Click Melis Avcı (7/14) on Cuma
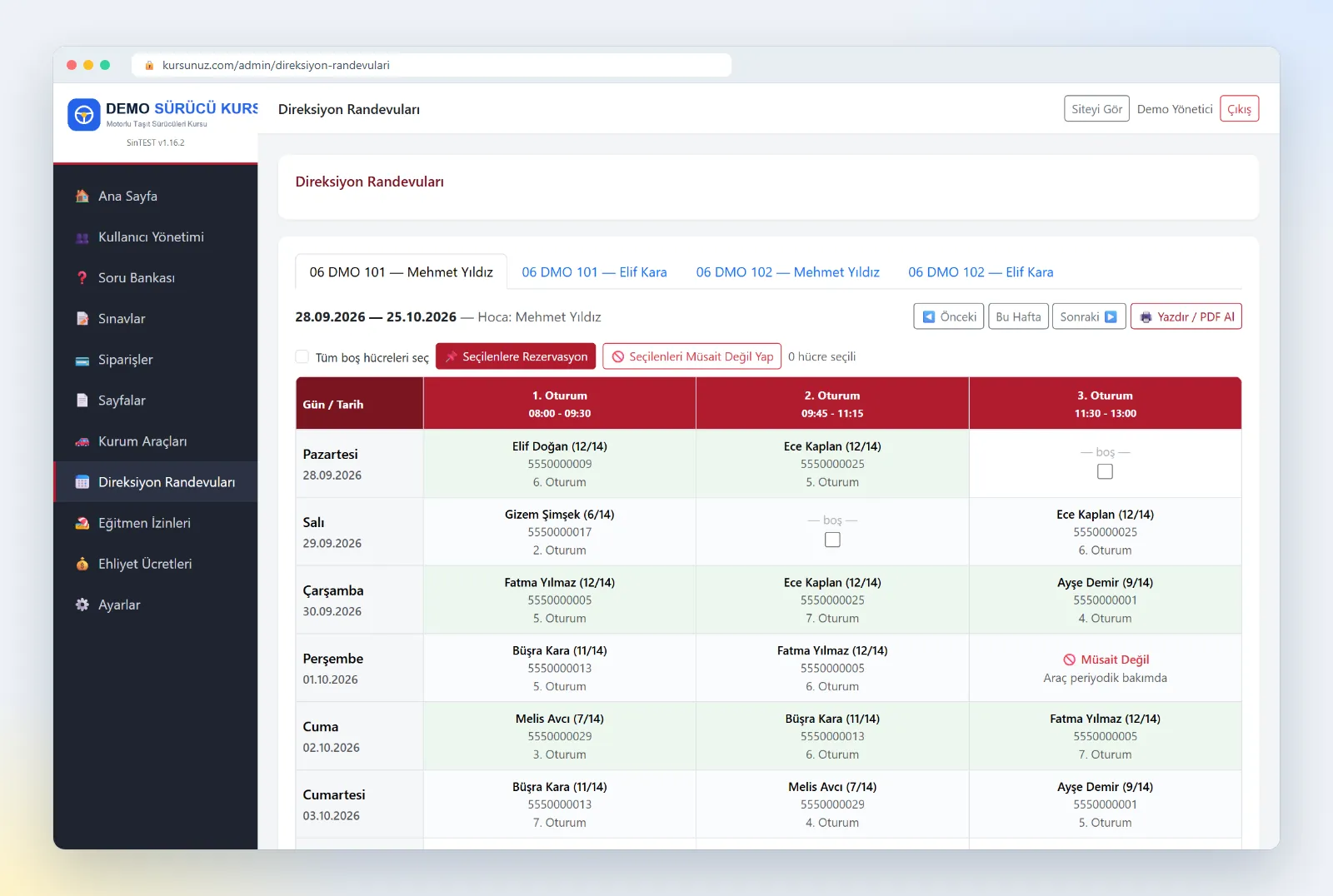 tap(560, 736)
